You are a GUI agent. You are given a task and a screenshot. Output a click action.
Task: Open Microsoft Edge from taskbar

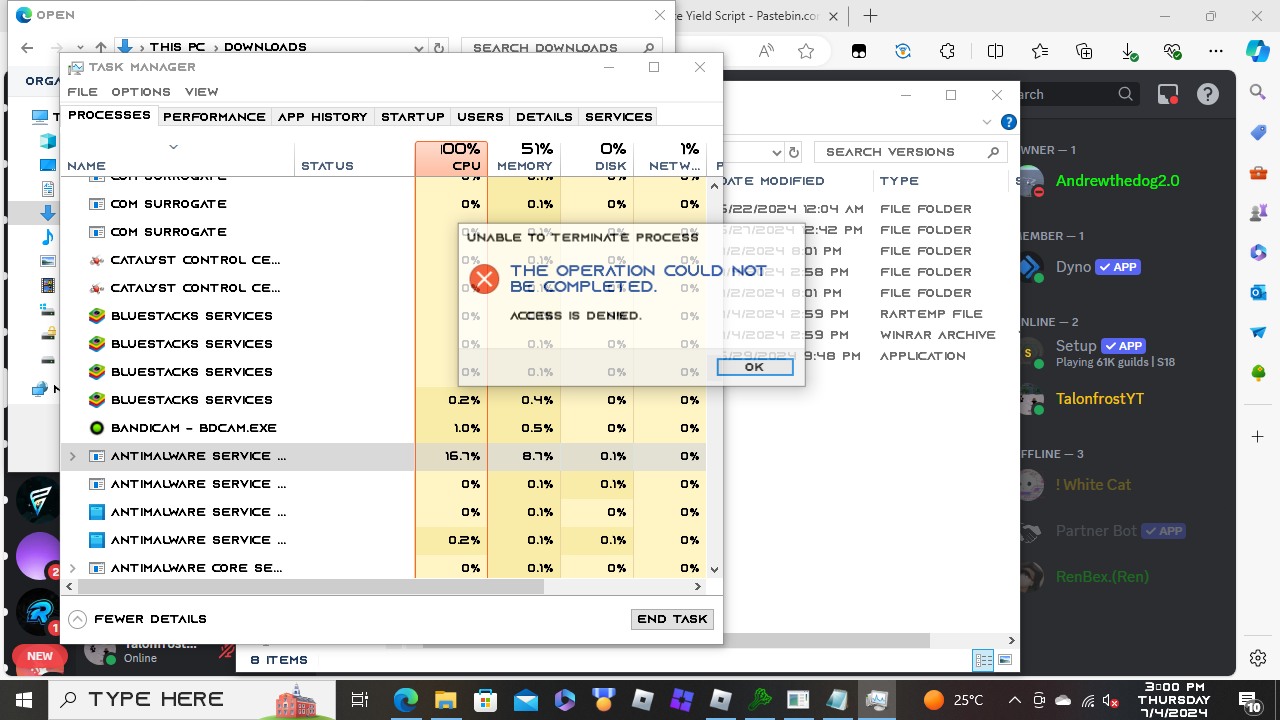click(x=406, y=699)
